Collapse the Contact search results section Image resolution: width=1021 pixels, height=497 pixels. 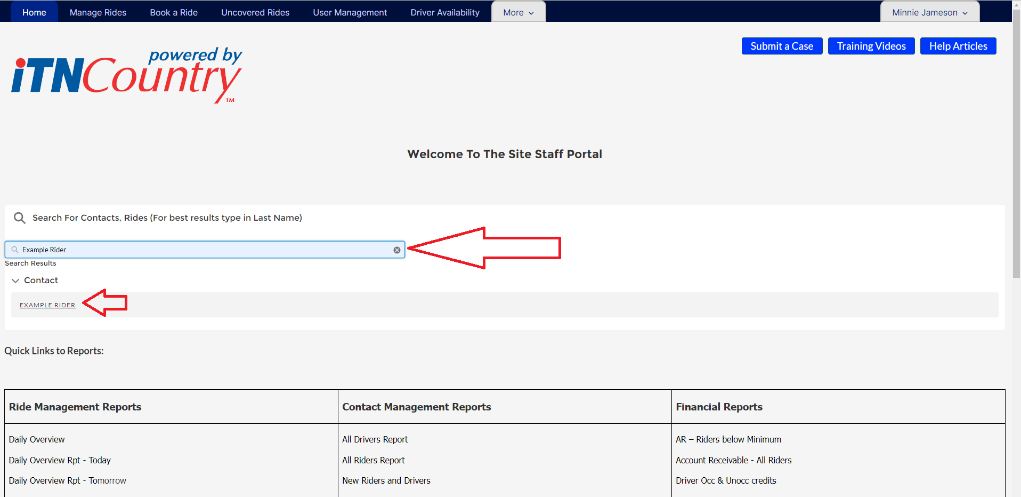coord(16,281)
